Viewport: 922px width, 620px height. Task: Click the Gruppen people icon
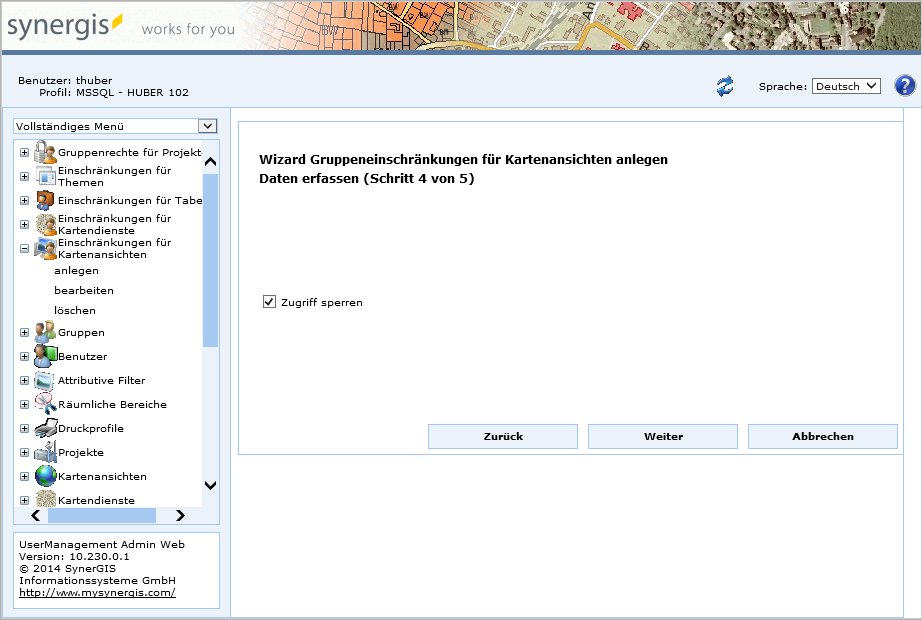click(x=45, y=332)
